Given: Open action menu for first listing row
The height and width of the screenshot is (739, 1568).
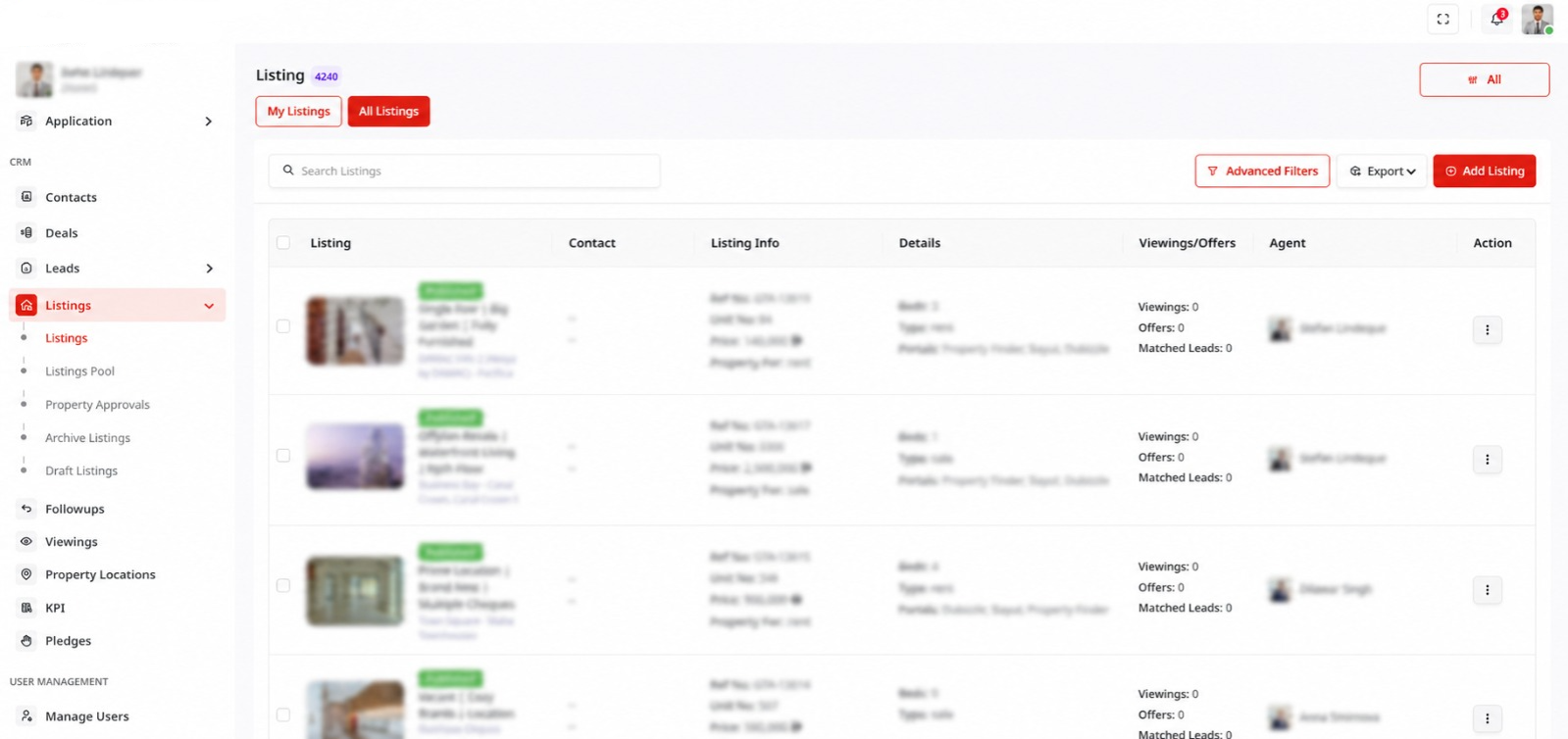Looking at the screenshot, I should (1487, 330).
